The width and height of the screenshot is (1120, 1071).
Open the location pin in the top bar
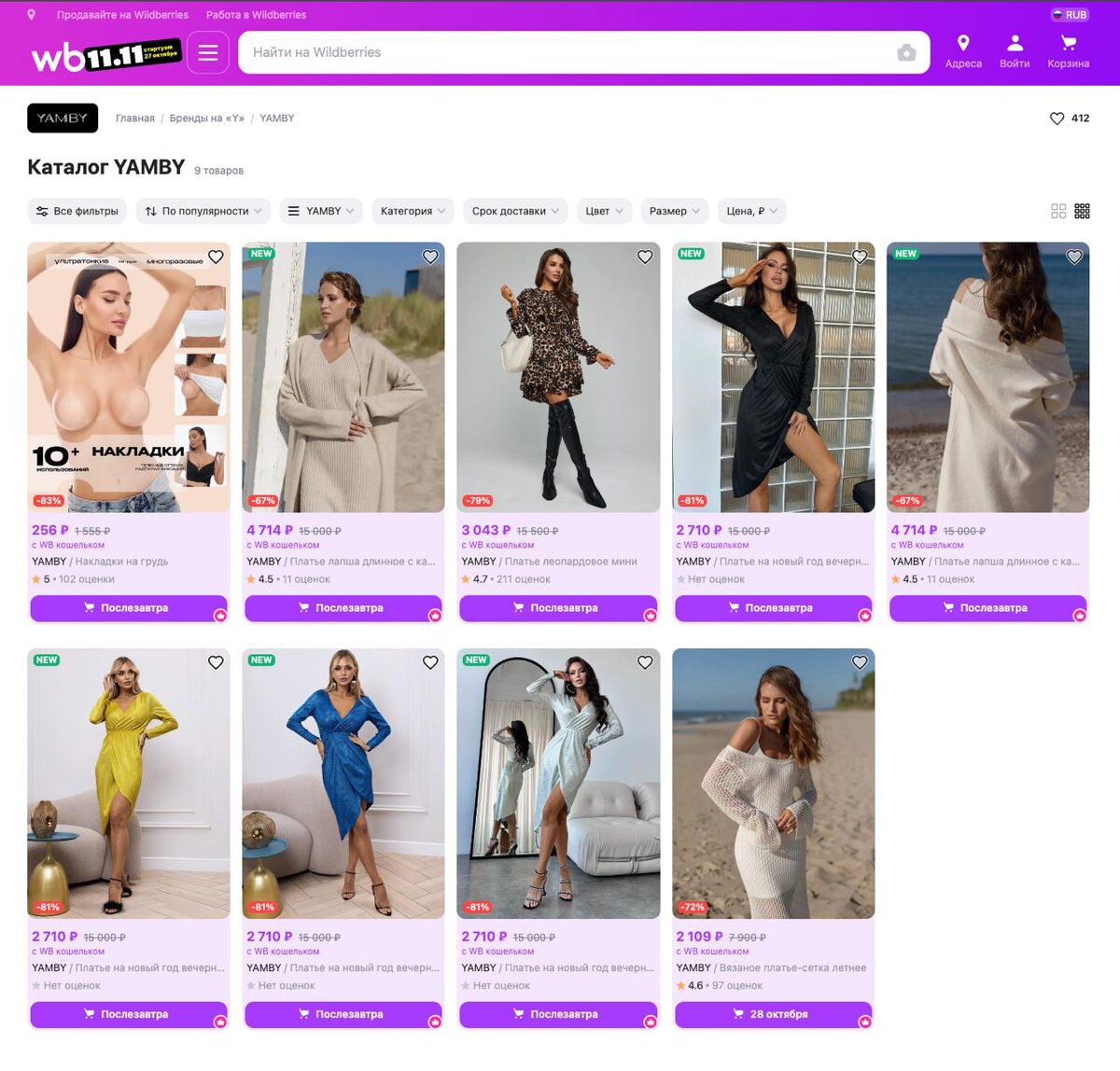point(31,15)
